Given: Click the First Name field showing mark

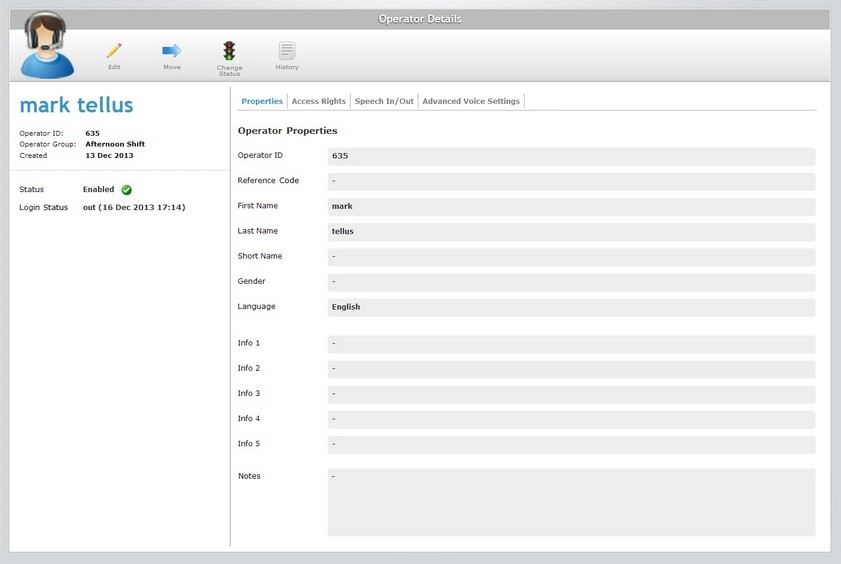Looking at the screenshot, I should pos(571,206).
